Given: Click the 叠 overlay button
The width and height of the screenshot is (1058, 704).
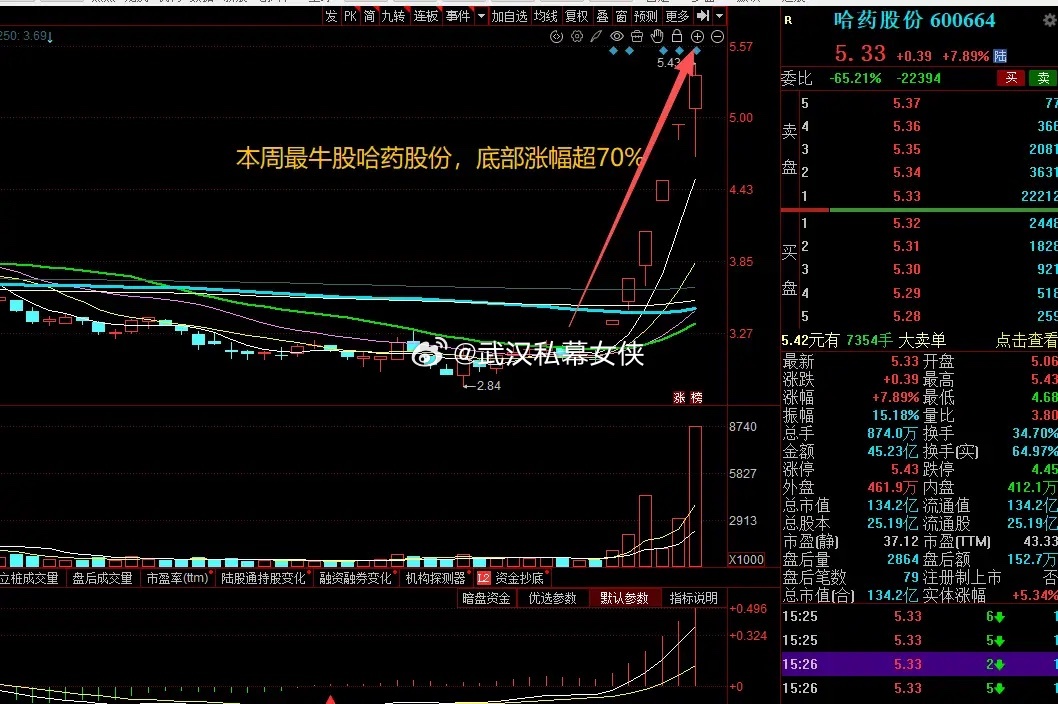Looking at the screenshot, I should coord(603,16).
